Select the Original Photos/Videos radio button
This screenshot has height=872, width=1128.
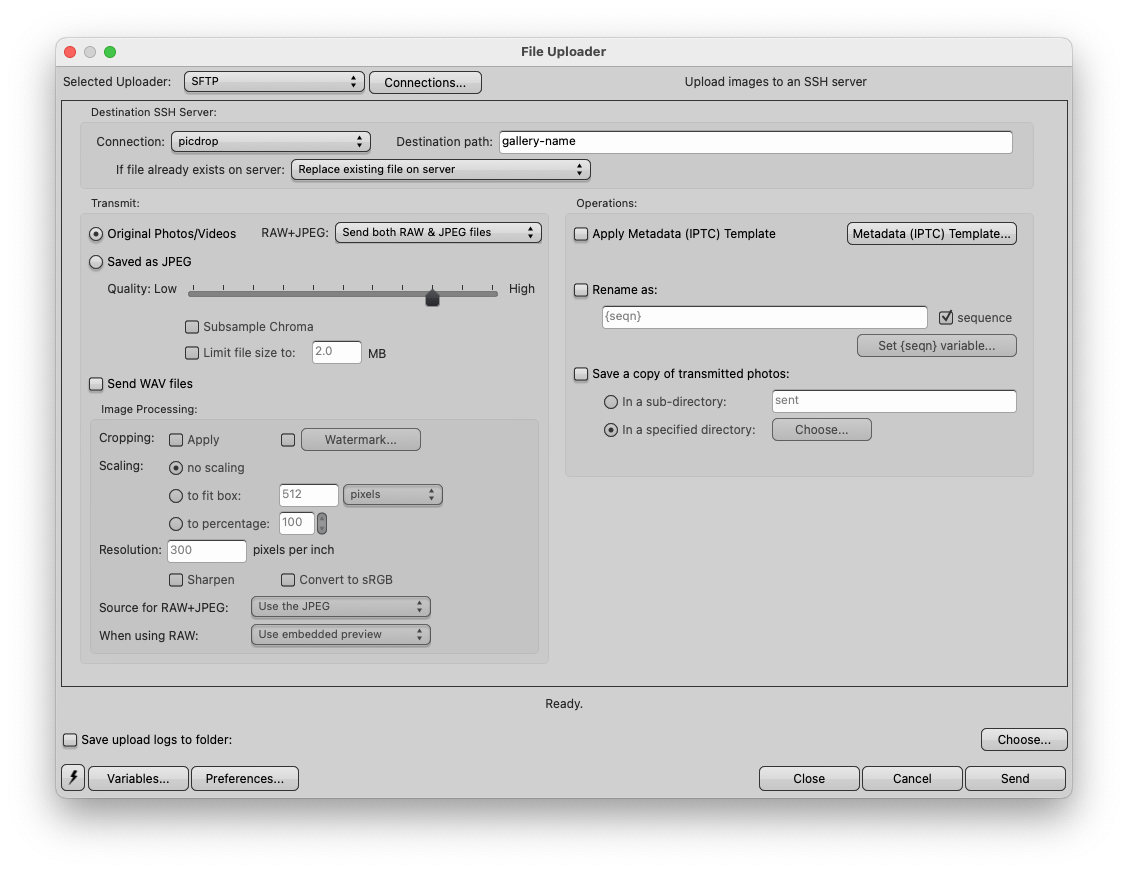click(x=96, y=234)
